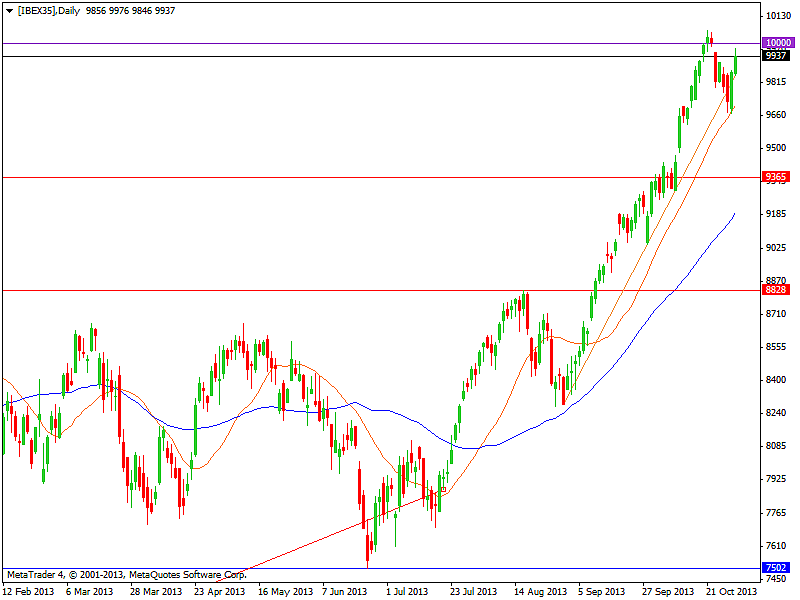Click the blue 7502 price level label
The image size is (800, 600).
click(x=777, y=568)
